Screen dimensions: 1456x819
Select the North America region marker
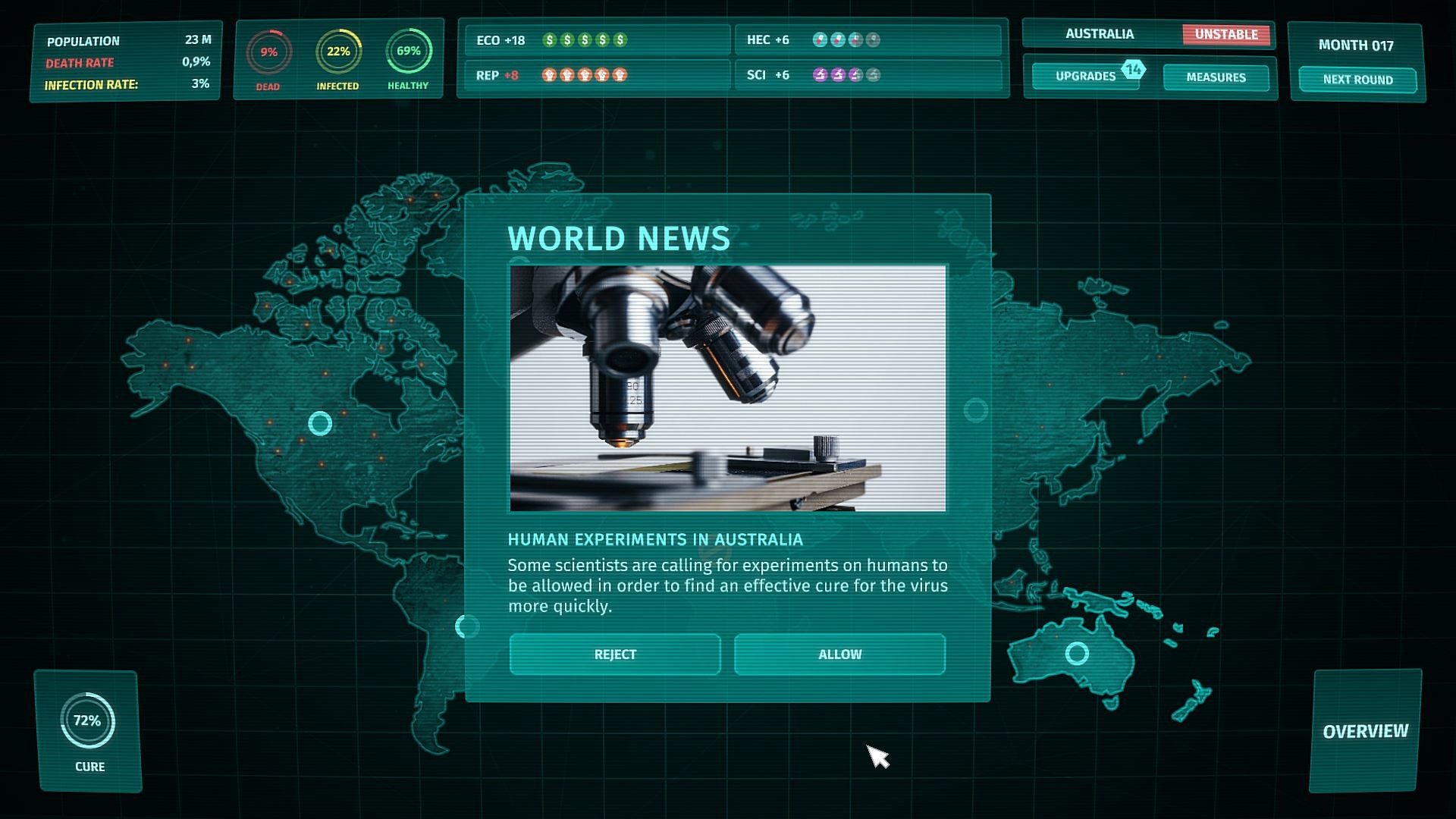[320, 423]
